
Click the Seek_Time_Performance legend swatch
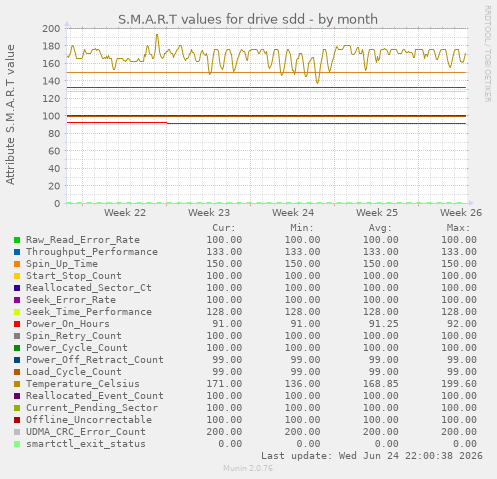pos(17,312)
